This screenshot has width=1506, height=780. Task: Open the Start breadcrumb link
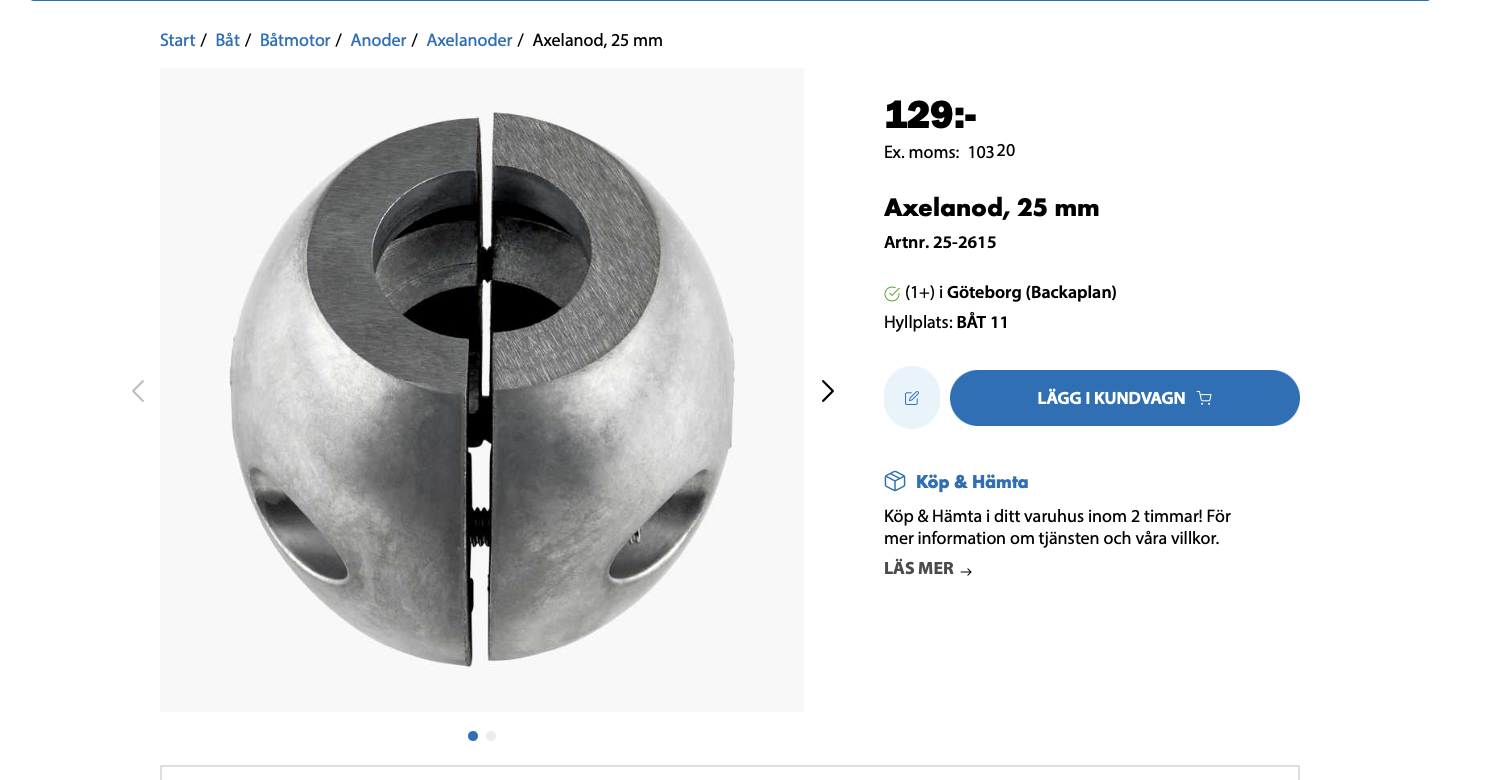[x=177, y=40]
